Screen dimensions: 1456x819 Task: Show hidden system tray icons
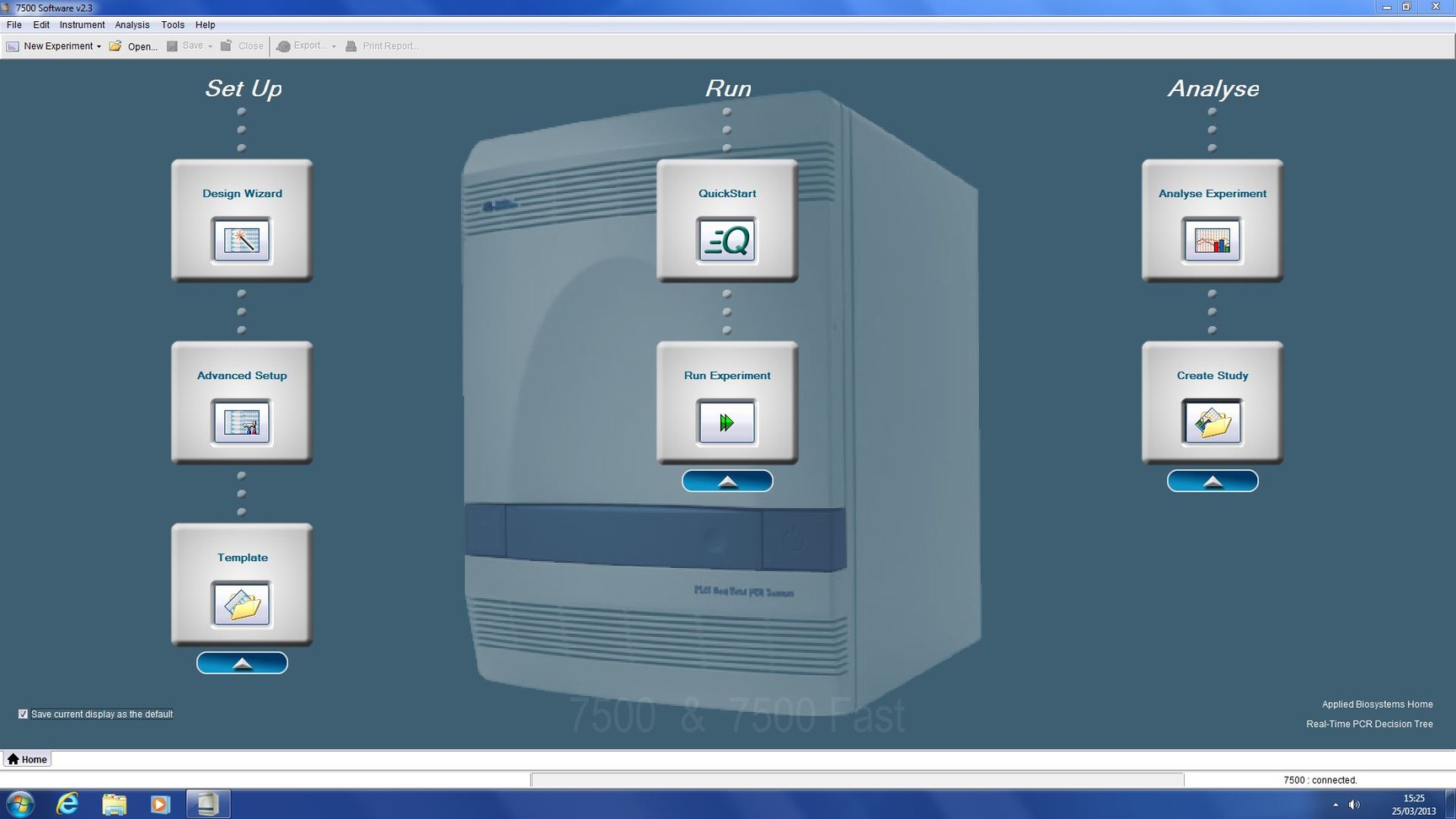tap(1336, 805)
